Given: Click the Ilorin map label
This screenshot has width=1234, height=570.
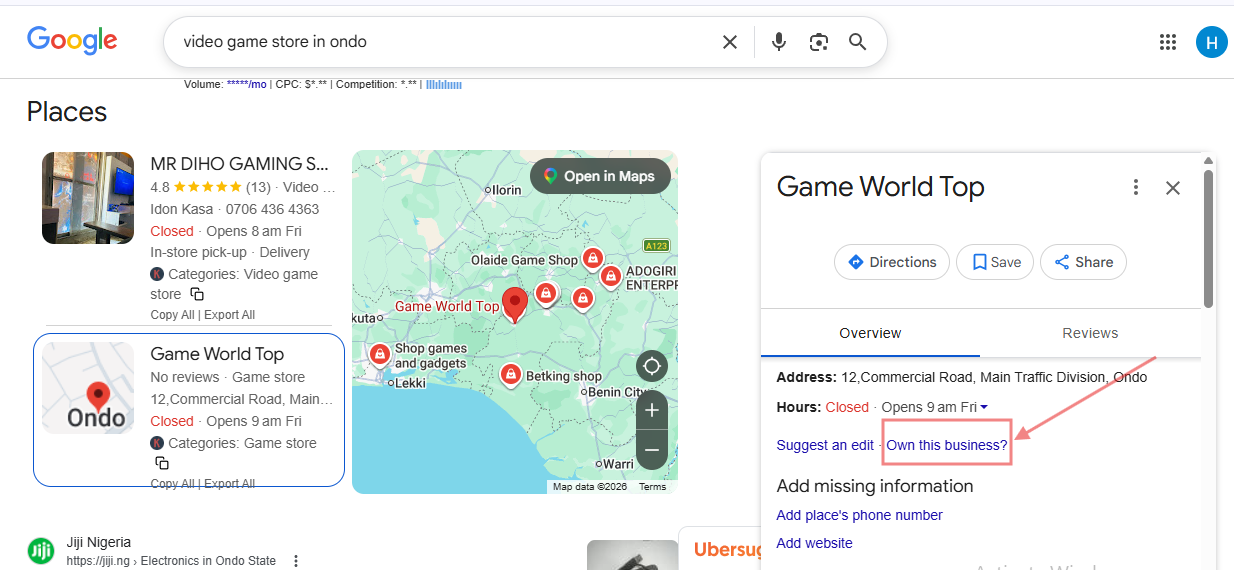Looking at the screenshot, I should (x=506, y=189).
